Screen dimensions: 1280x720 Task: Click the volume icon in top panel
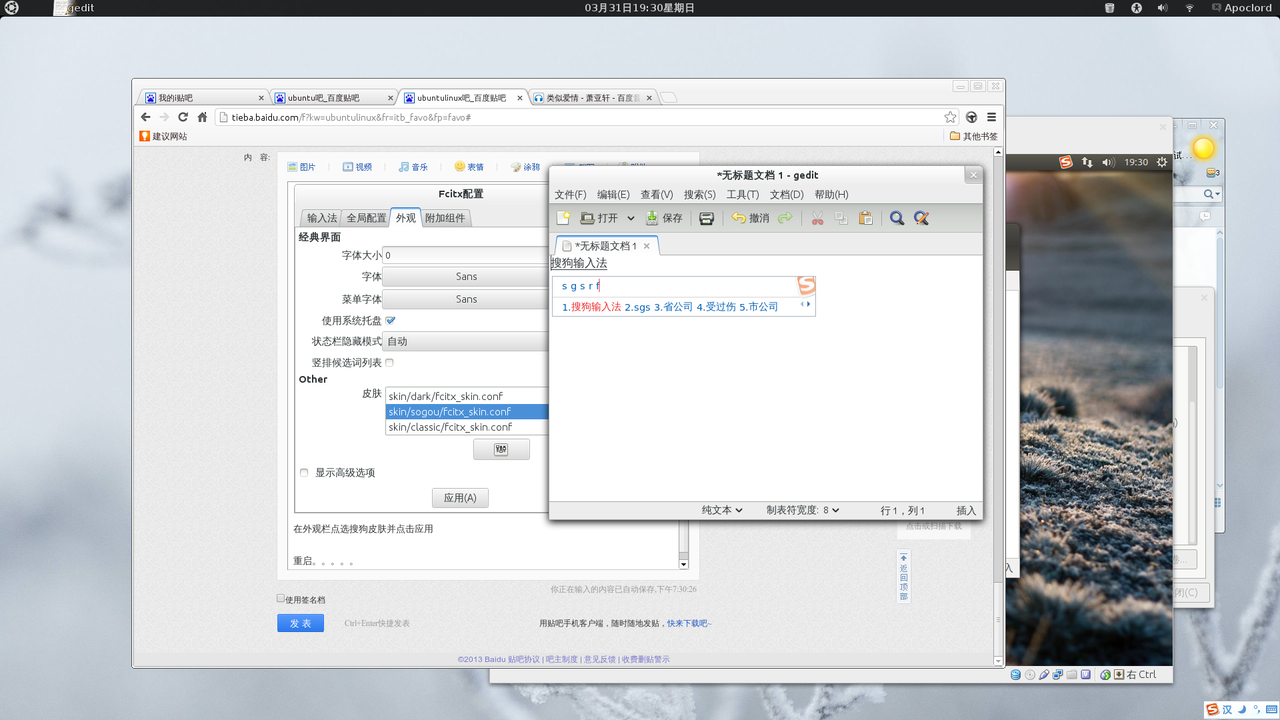tap(1162, 8)
